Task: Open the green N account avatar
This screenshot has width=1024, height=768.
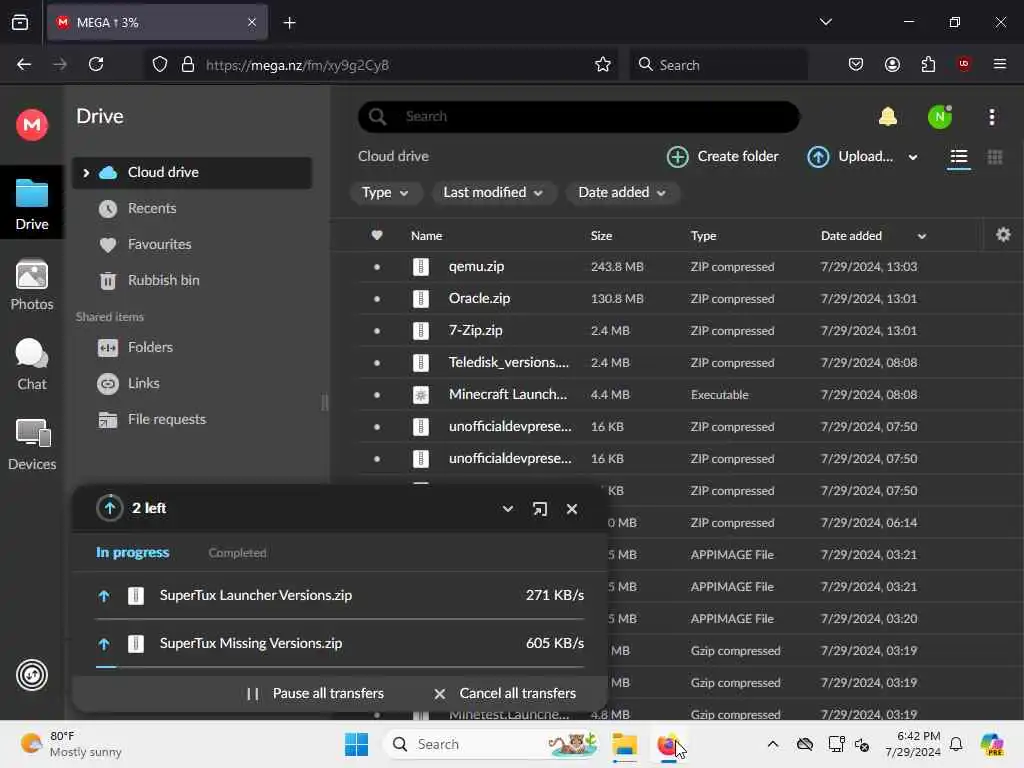Action: click(940, 117)
